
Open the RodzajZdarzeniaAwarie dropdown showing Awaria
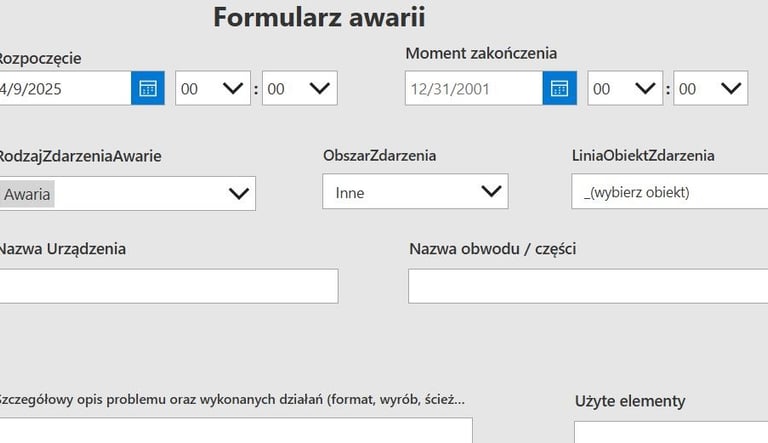coord(127,194)
